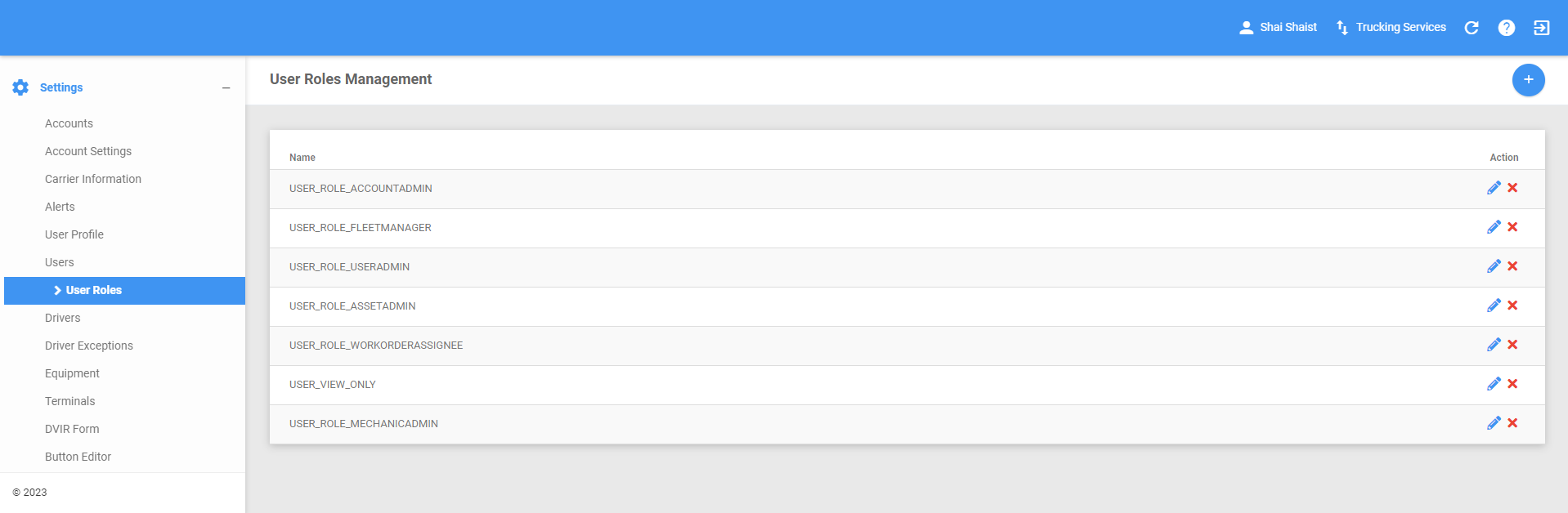1568x513 pixels.
Task: Edit USER_ROLE_ACCOUNTADMIN with pencil icon
Action: coord(1494,188)
